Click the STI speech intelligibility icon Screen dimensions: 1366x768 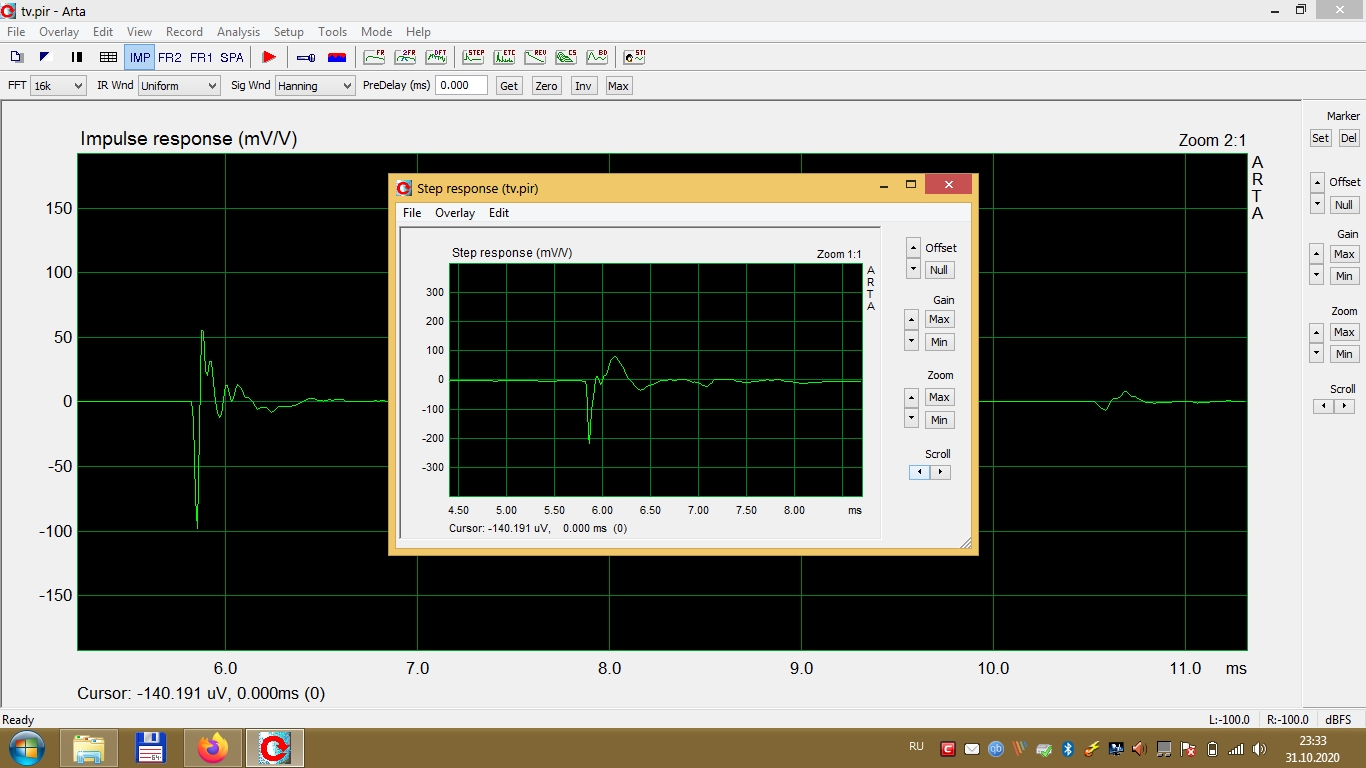coord(634,57)
